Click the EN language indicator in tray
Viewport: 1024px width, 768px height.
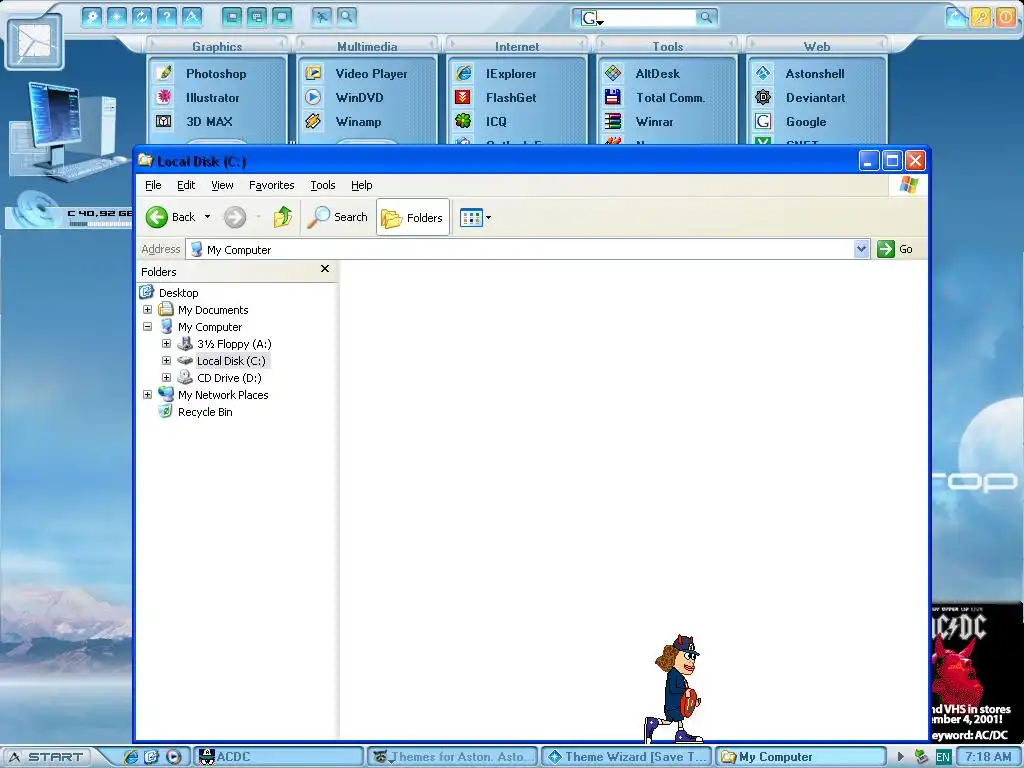(943, 757)
